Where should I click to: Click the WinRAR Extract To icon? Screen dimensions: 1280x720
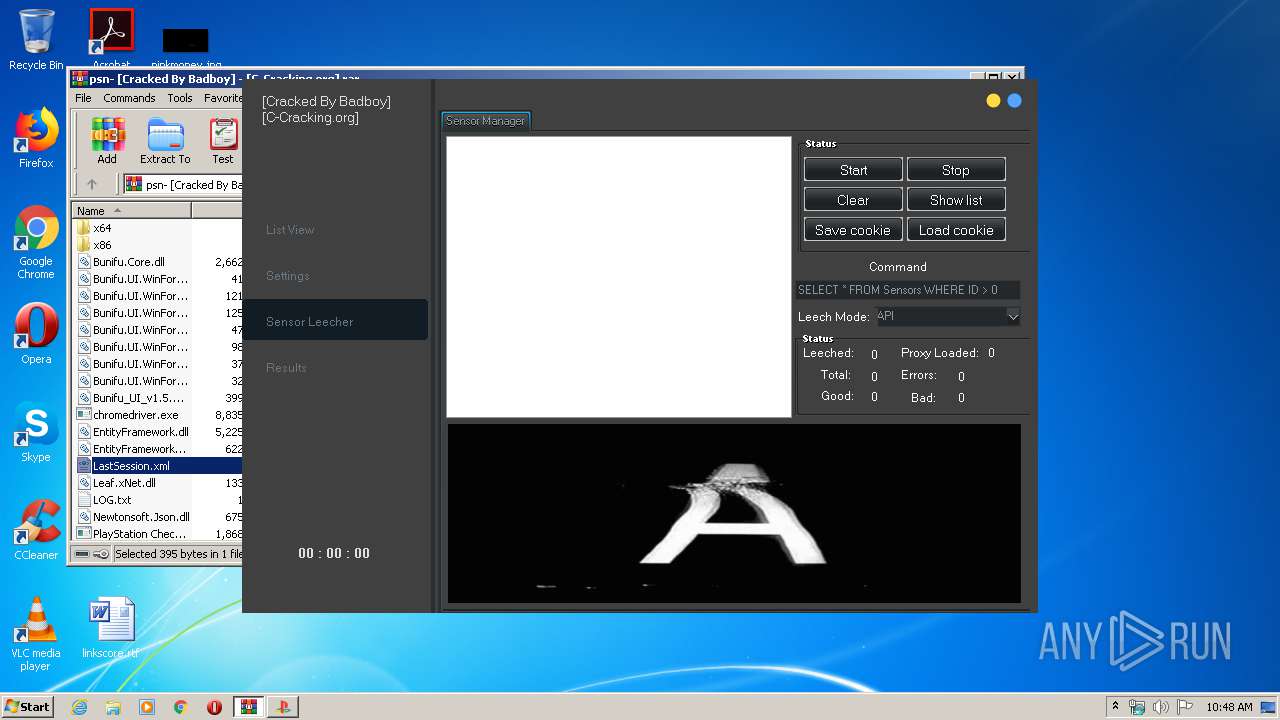[165, 141]
